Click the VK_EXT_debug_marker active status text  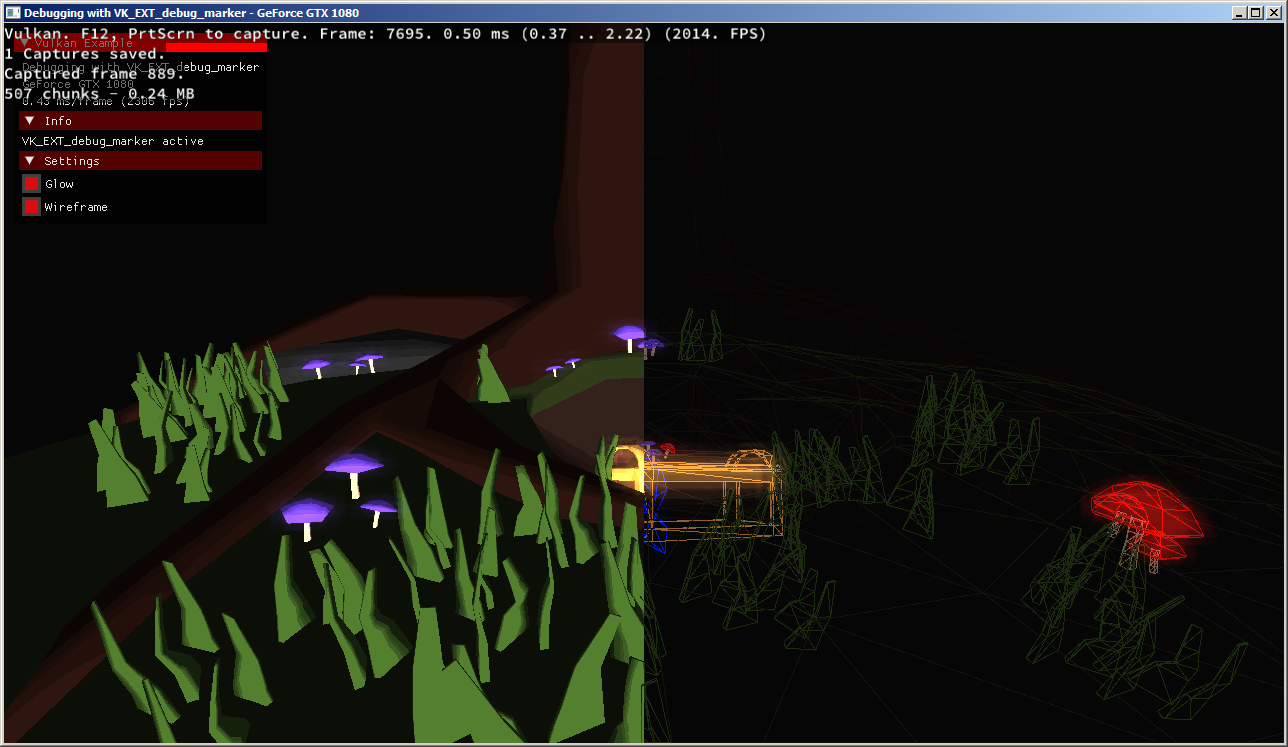(x=113, y=142)
